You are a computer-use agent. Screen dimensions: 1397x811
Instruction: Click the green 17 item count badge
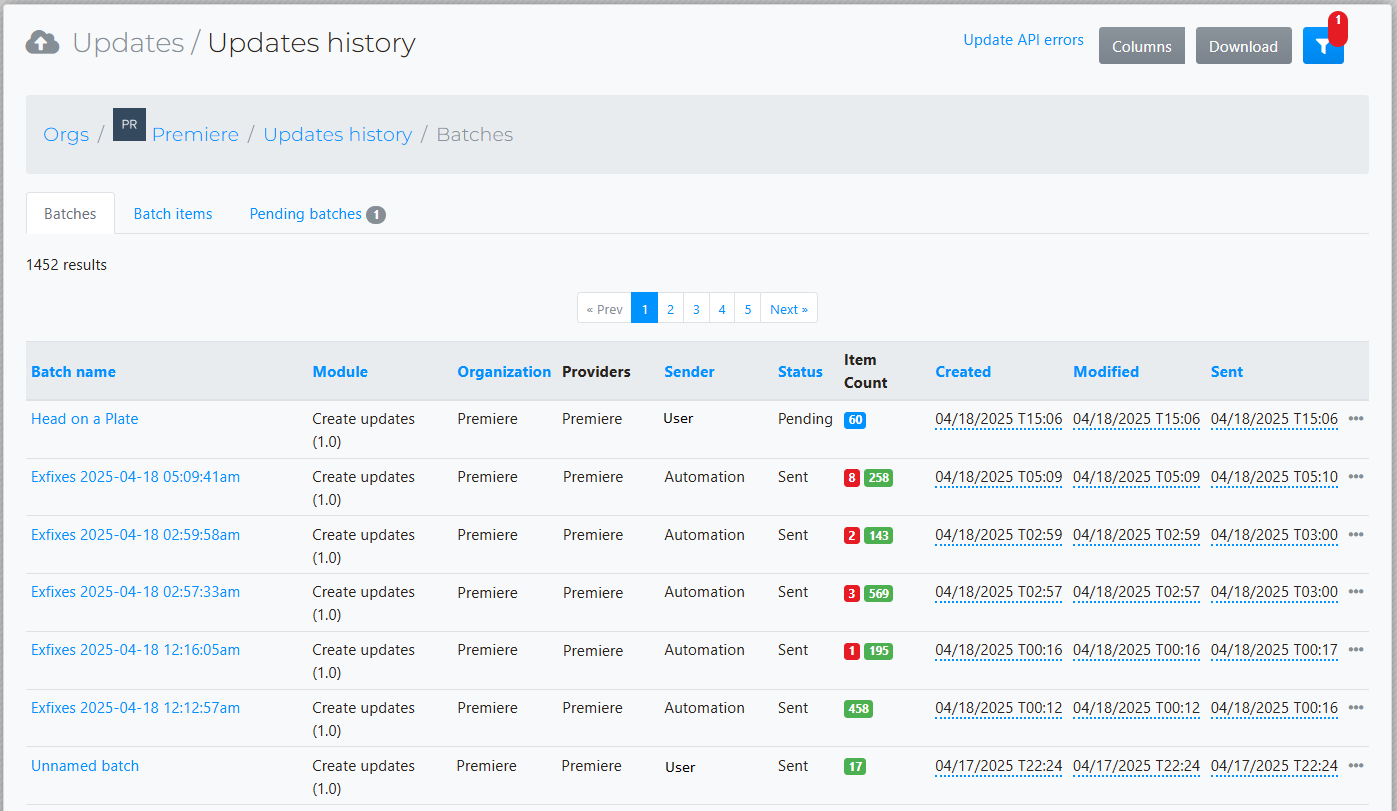pos(855,767)
